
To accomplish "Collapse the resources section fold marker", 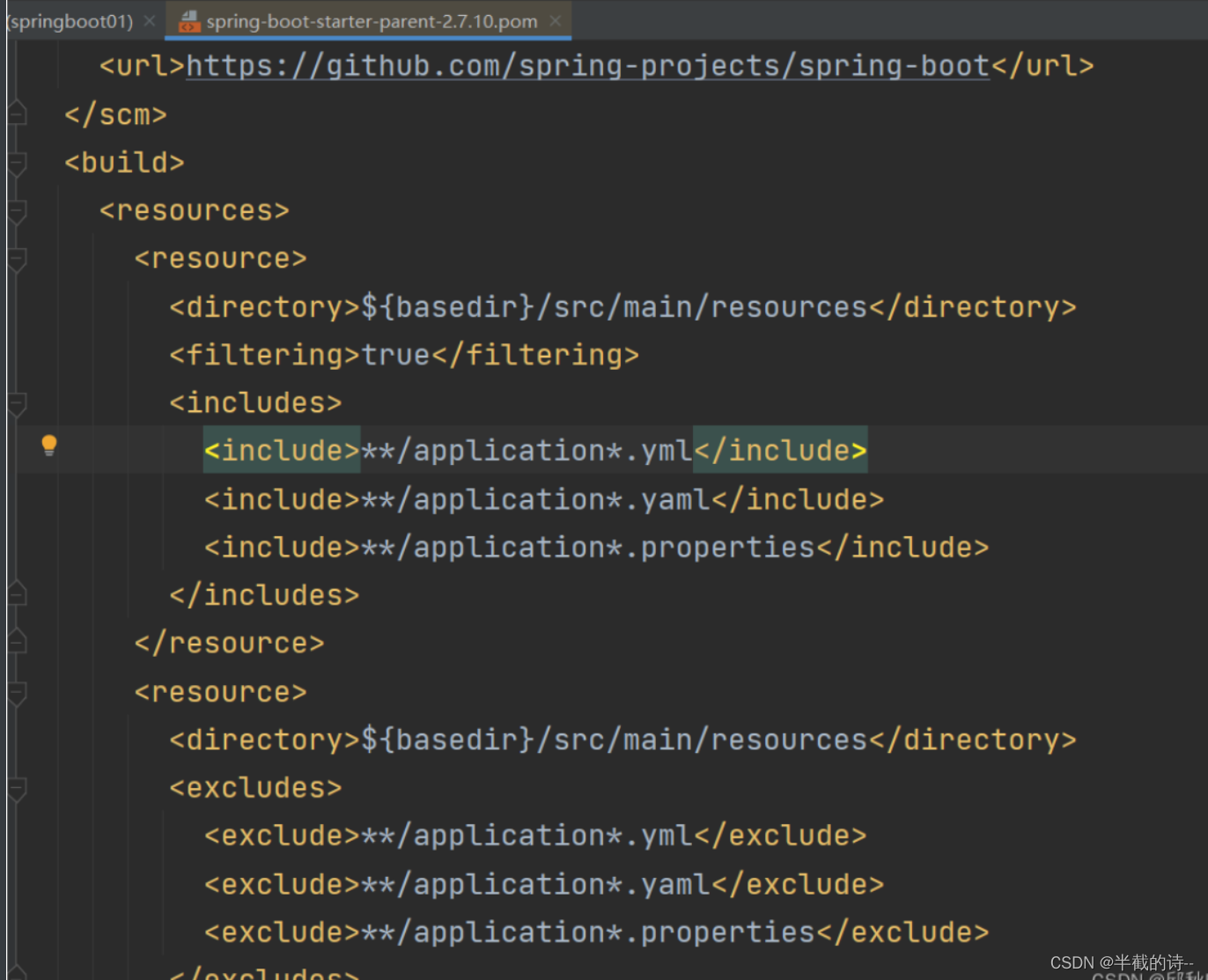I will (18, 210).
